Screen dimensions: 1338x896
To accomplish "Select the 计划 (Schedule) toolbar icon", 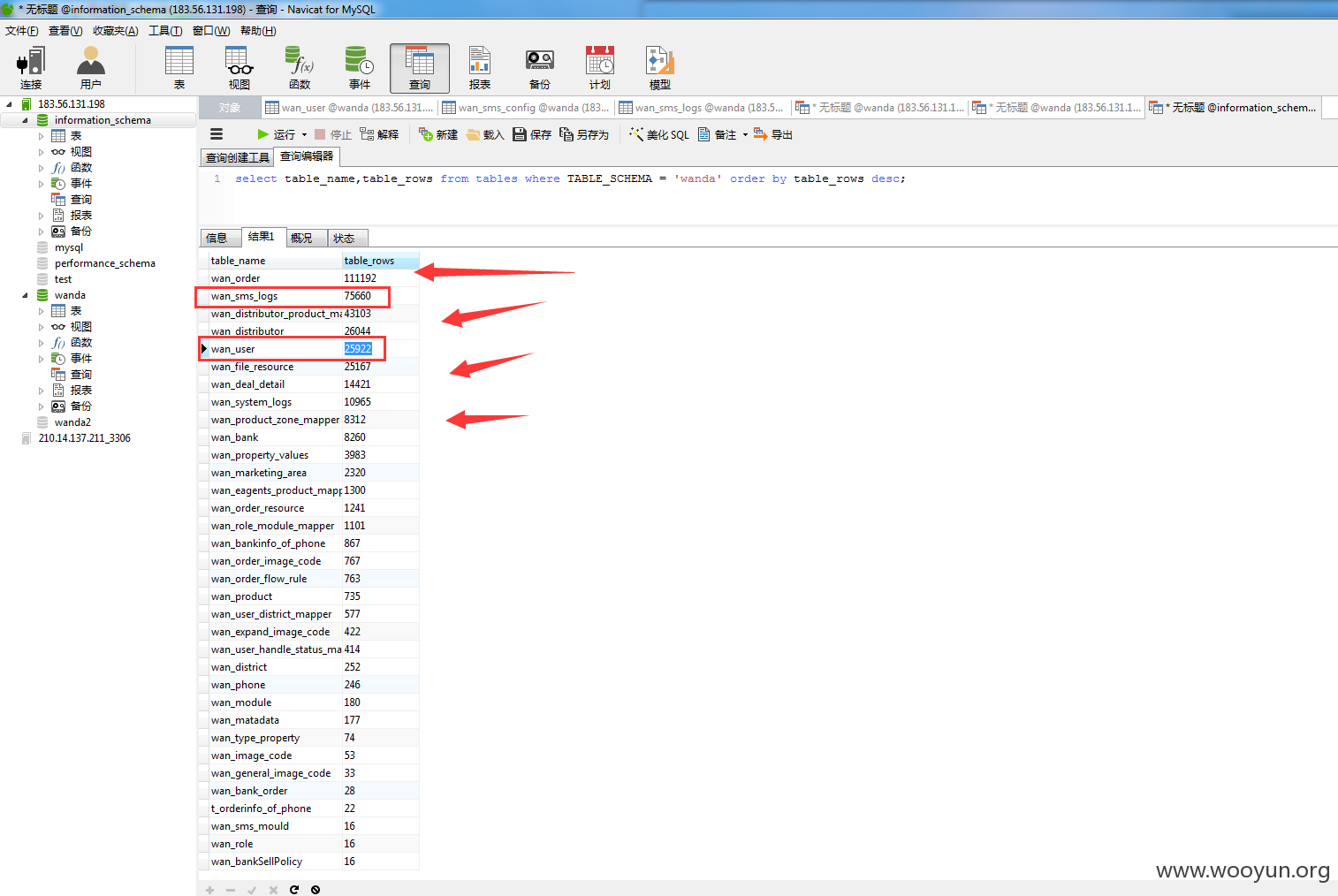I will (x=600, y=68).
